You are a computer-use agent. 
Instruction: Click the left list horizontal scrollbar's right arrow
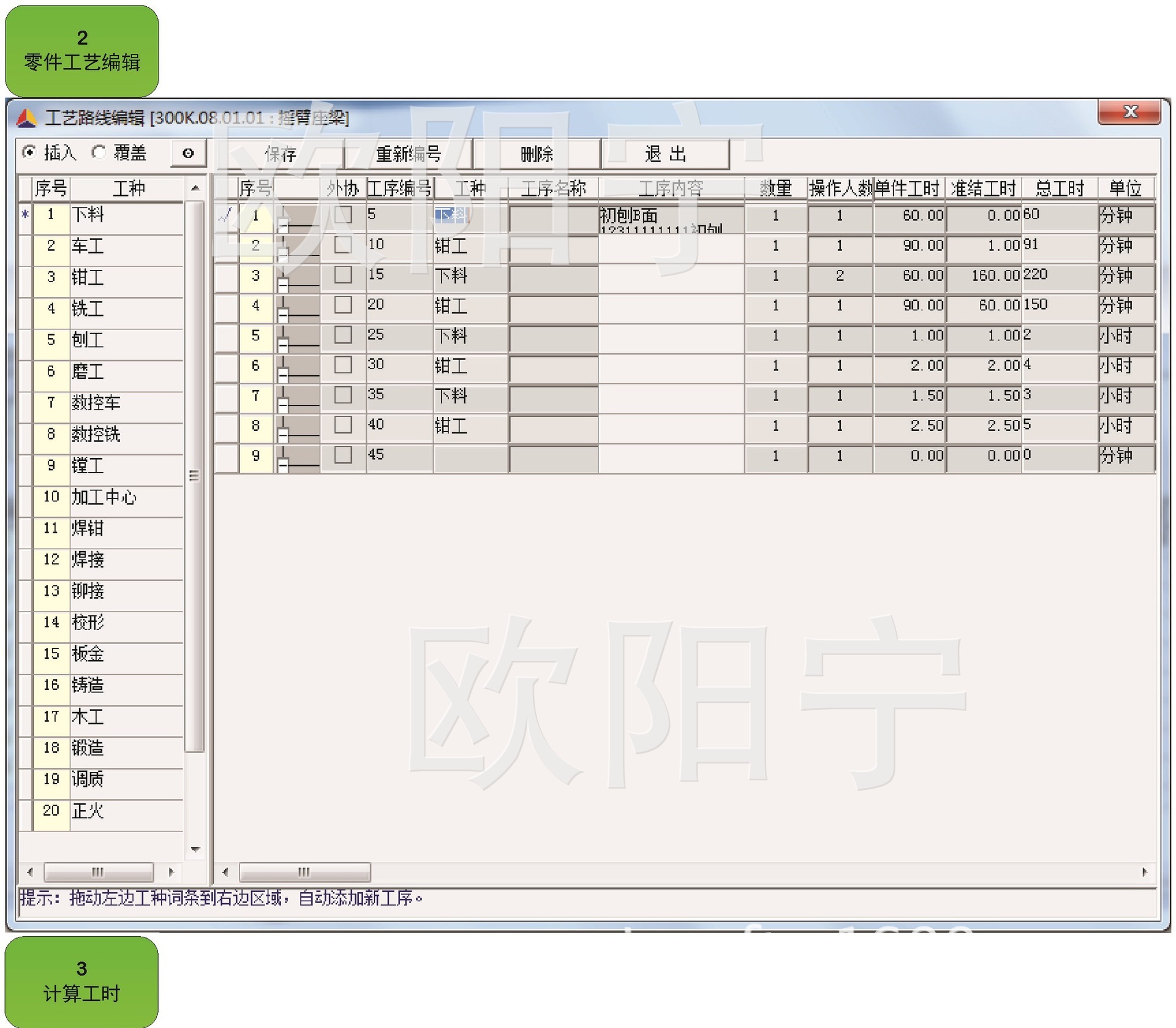(x=171, y=871)
